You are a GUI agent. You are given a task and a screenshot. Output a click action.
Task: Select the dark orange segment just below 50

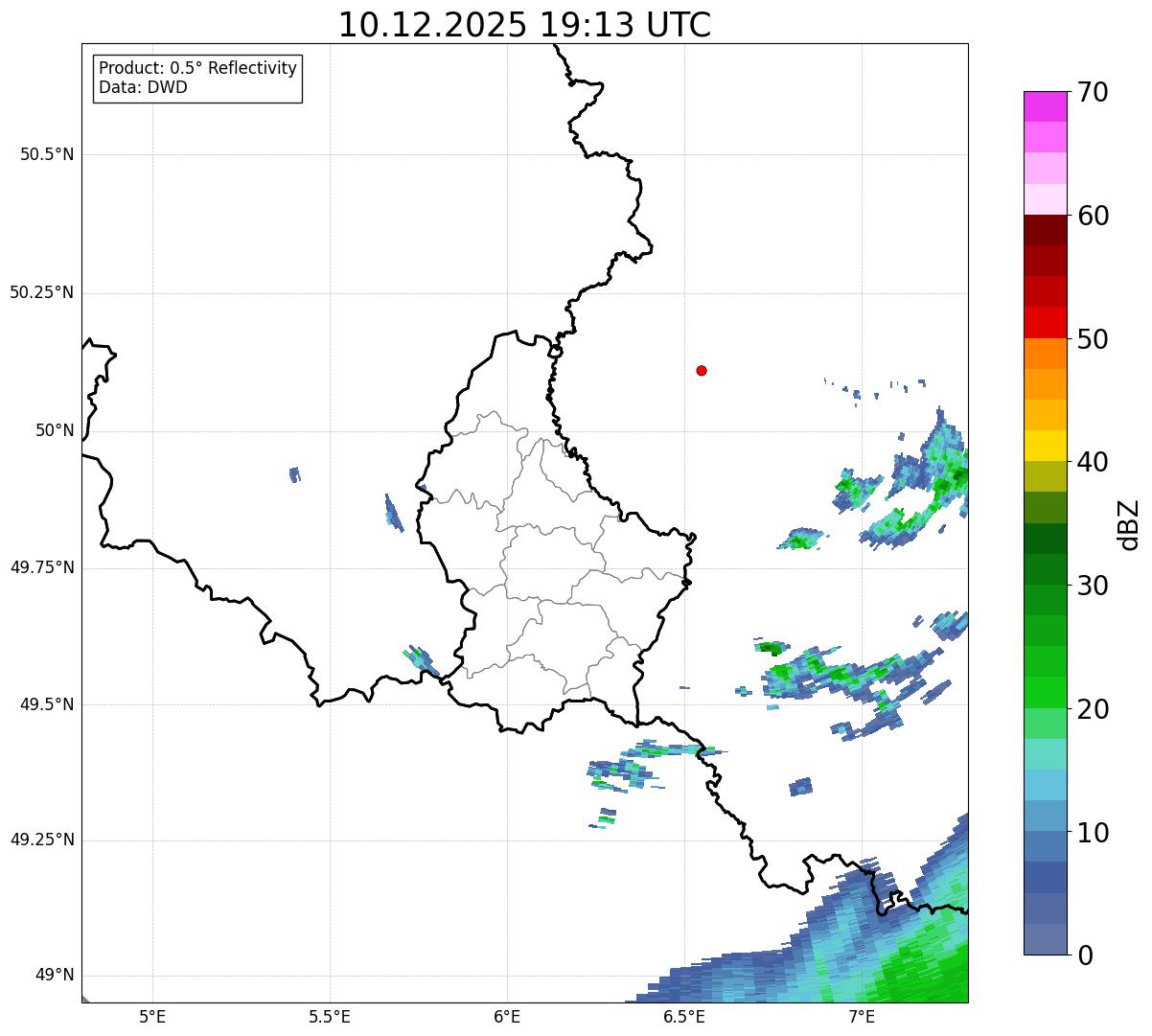(x=1045, y=354)
